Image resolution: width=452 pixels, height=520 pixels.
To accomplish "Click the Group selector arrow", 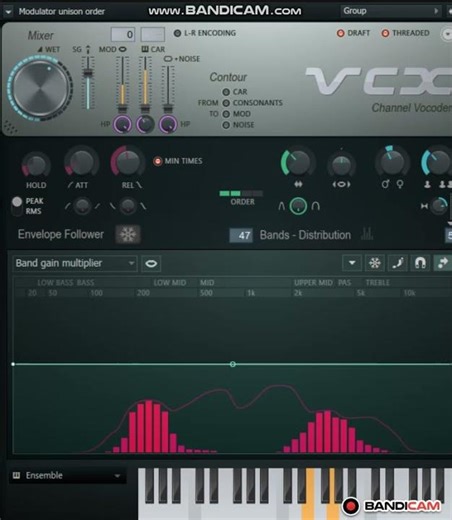I will click(436, 11).
